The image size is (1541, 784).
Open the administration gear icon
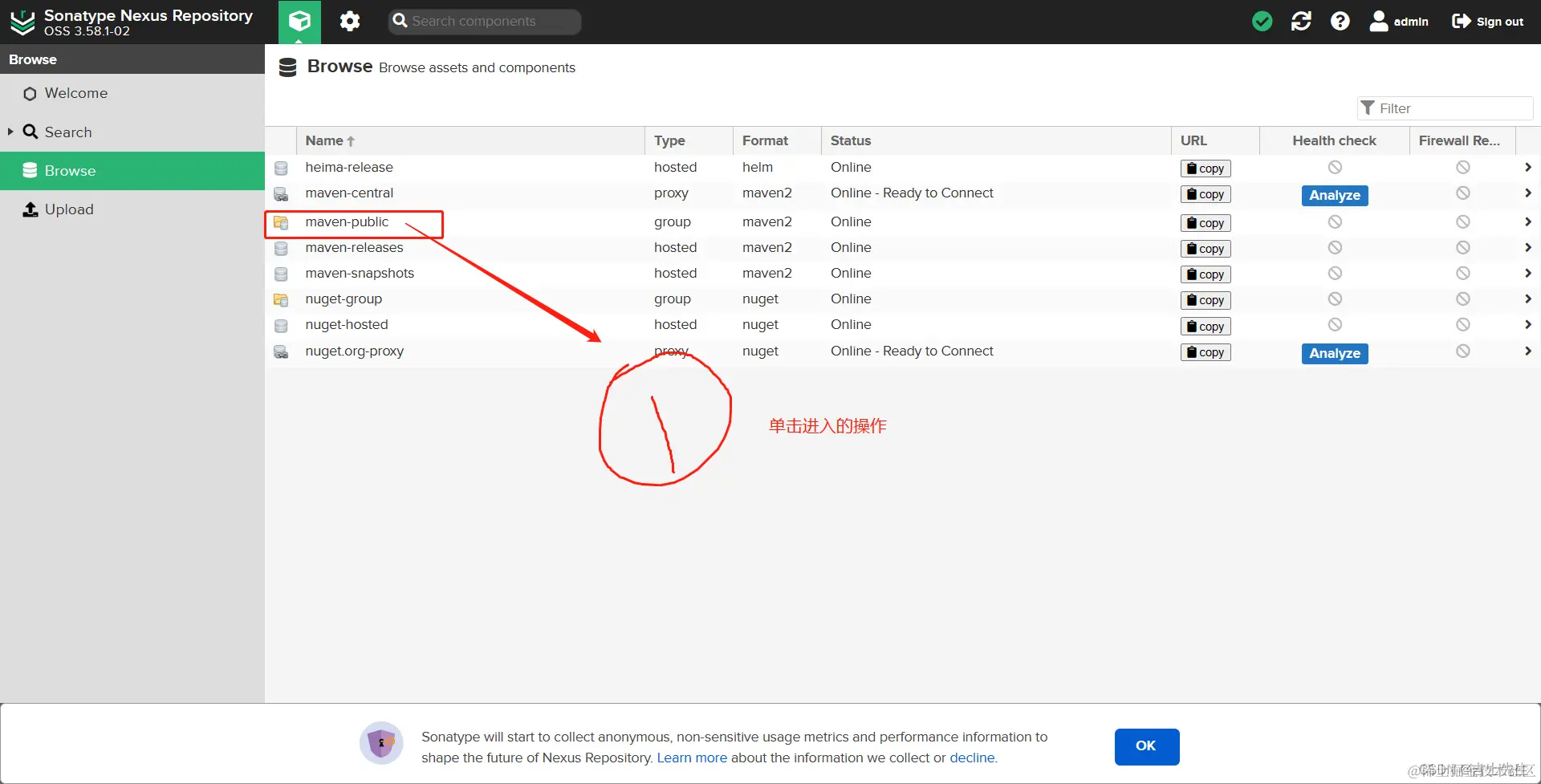(x=350, y=21)
